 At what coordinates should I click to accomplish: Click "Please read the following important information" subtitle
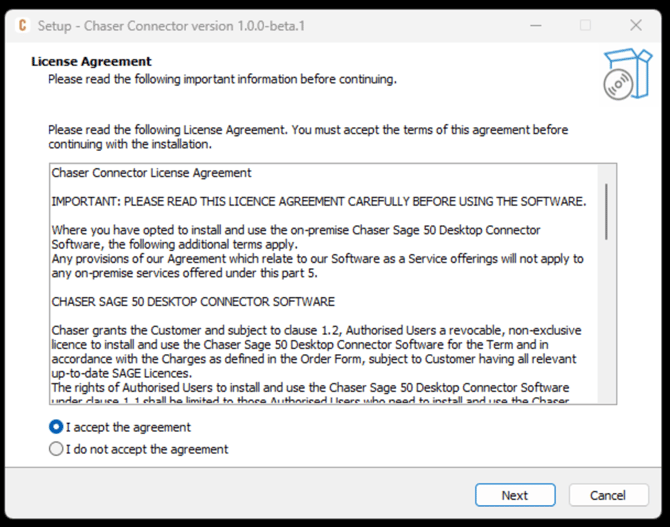tap(222, 78)
